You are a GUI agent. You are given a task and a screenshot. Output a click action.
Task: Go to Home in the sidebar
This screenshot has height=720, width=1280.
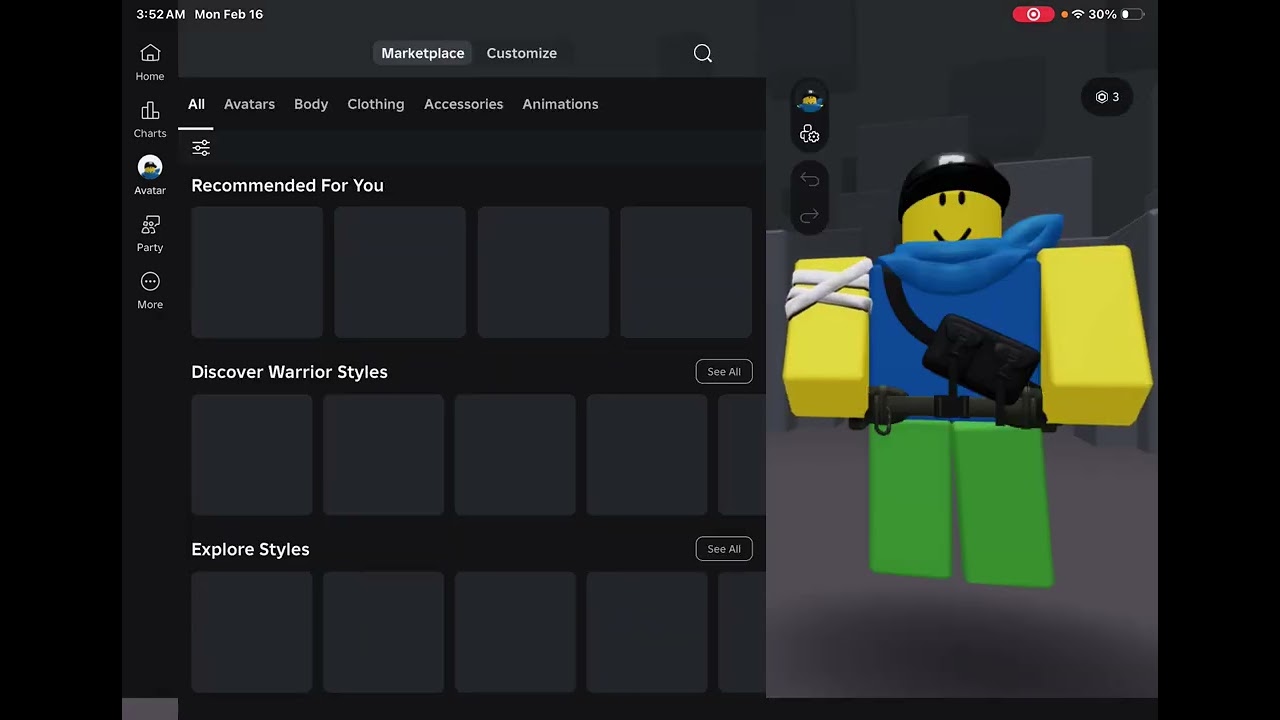coord(150,62)
